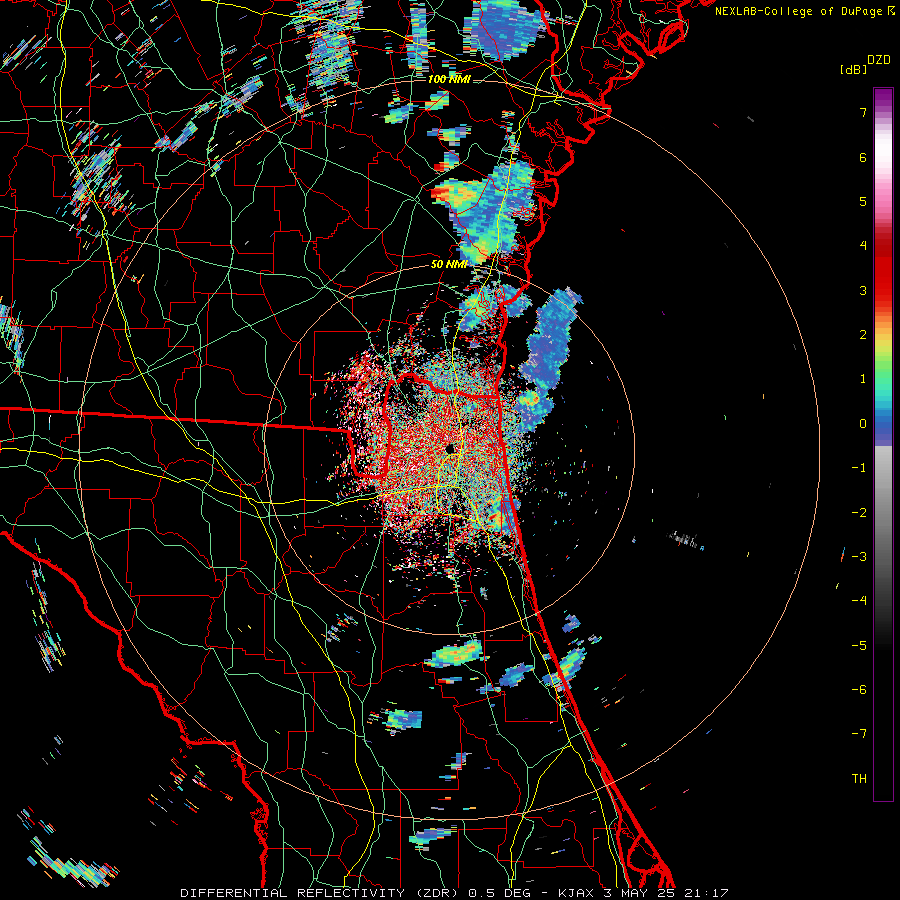This screenshot has width=900, height=900.
Task: Click the TH label below the scale
Action: (x=859, y=779)
